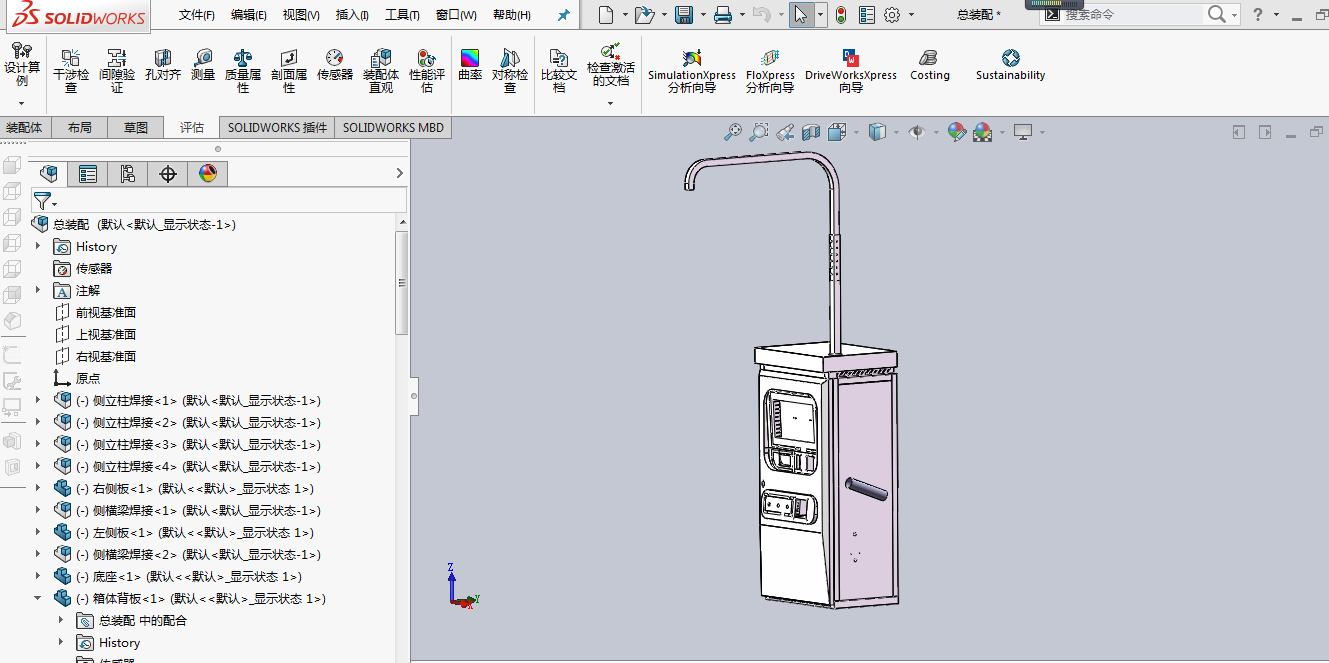Collapse the 箱体背板<1> tree node

click(39, 598)
